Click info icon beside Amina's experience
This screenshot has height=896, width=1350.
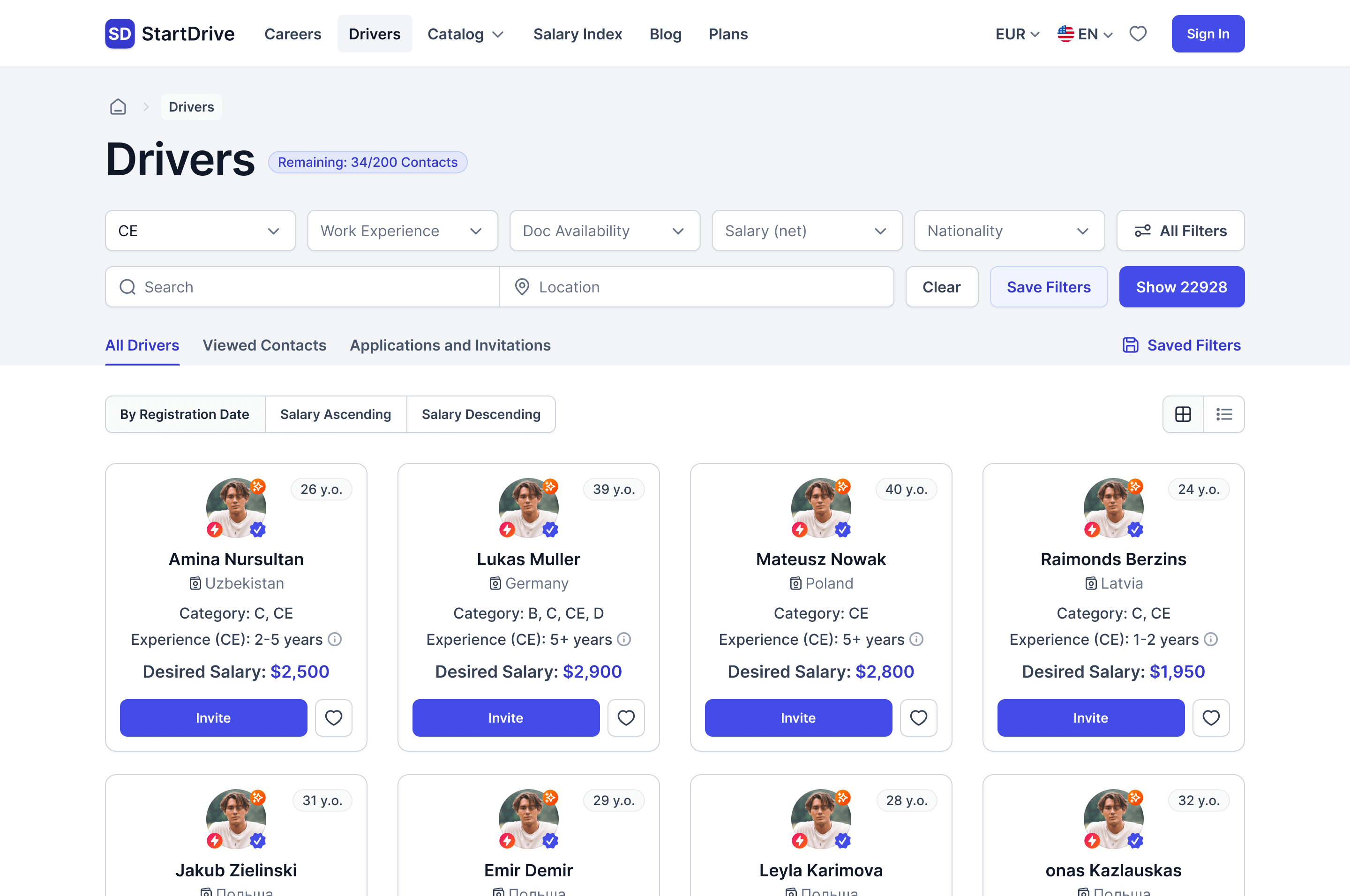pos(335,639)
